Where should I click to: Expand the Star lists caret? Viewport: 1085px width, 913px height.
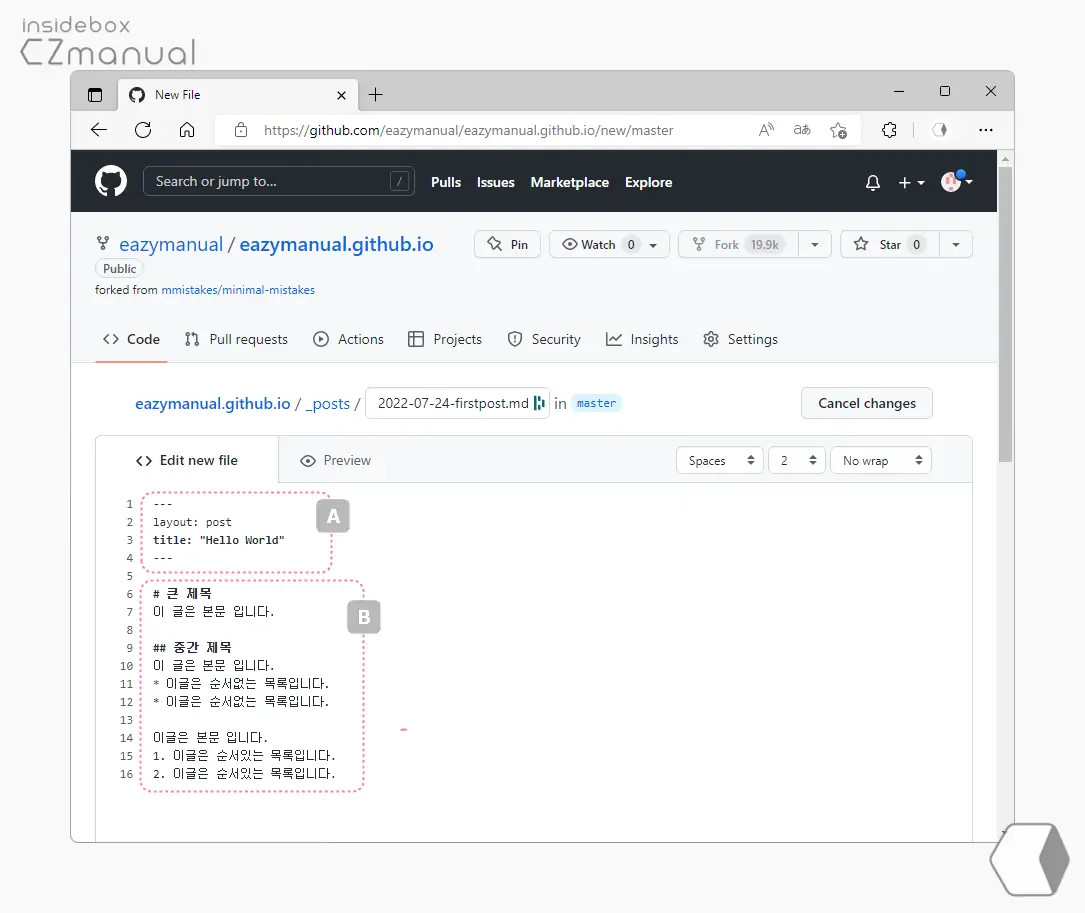956,244
